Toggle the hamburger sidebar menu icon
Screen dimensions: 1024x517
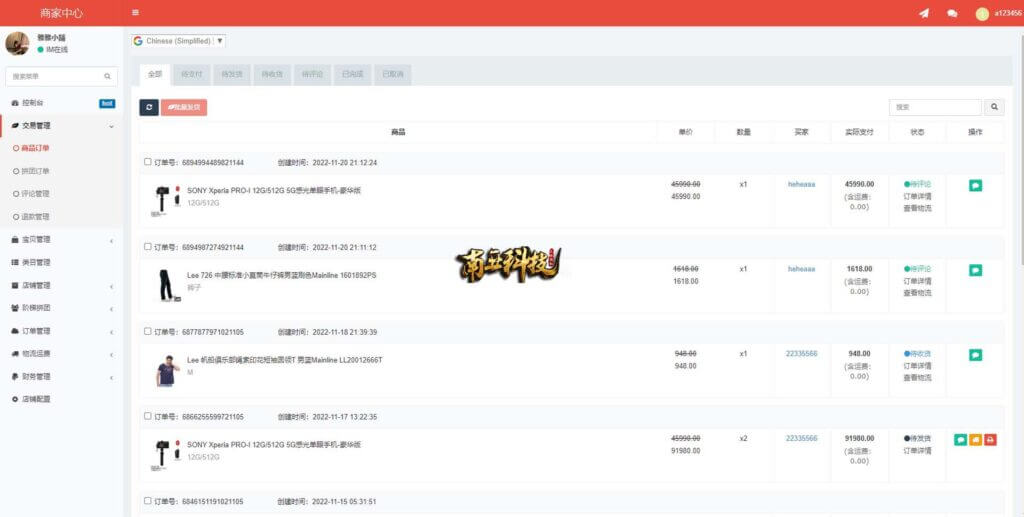click(x=135, y=12)
